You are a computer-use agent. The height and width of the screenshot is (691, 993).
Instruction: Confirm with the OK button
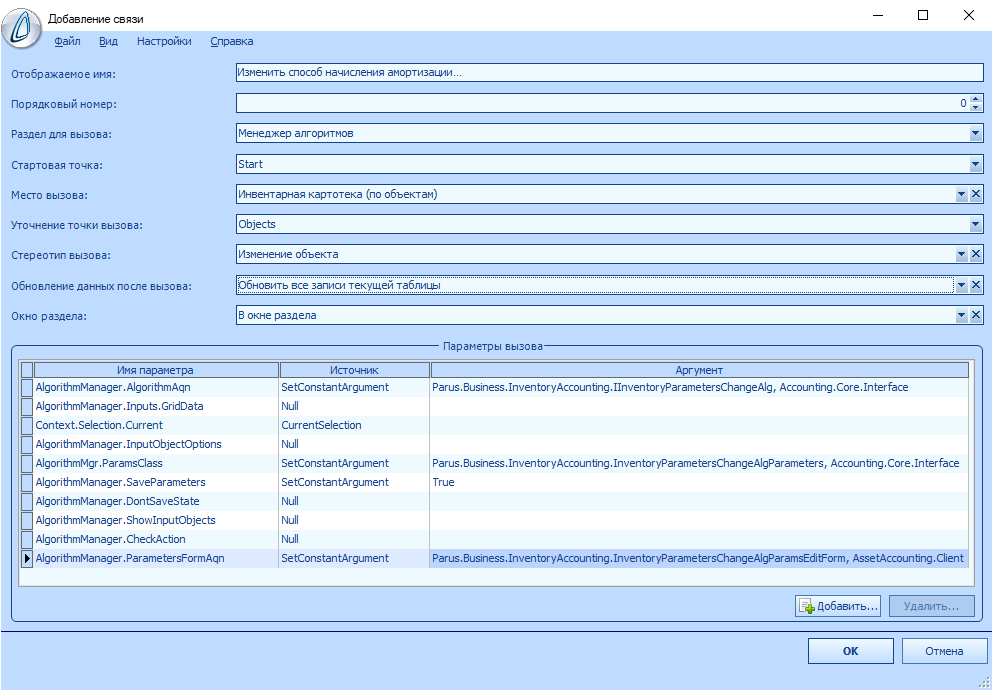tap(851, 650)
